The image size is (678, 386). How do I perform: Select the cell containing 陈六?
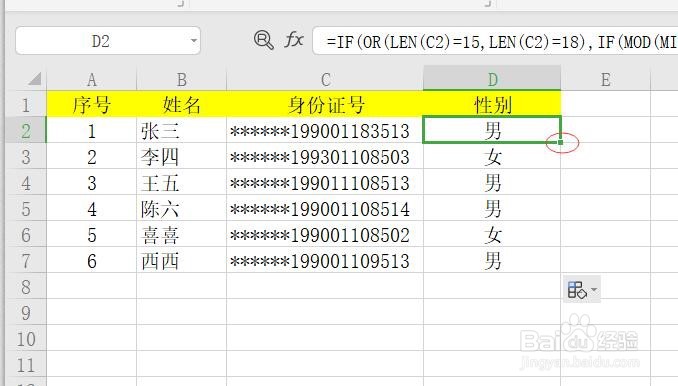coord(182,208)
